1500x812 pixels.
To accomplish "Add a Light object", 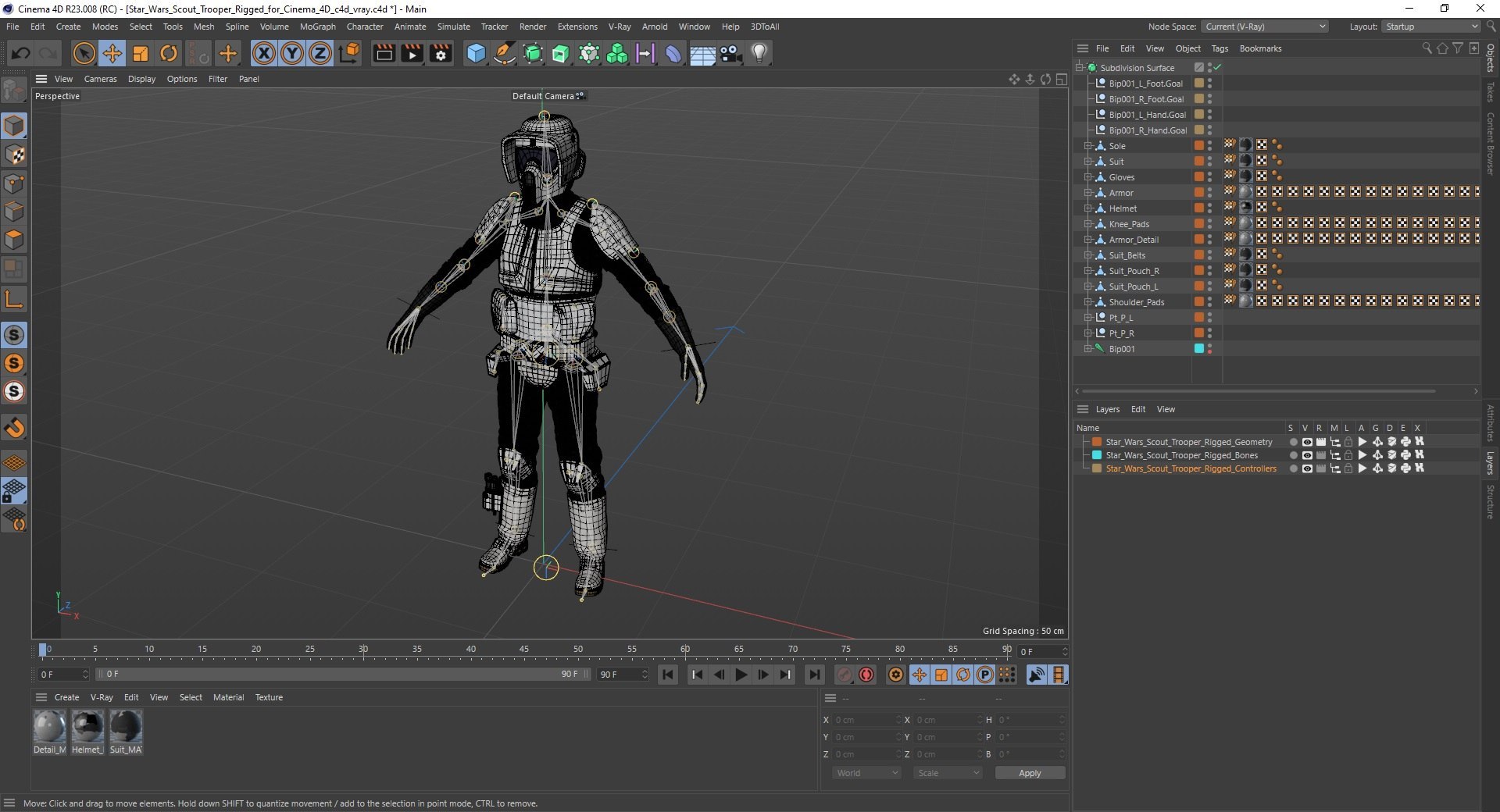I will (759, 53).
